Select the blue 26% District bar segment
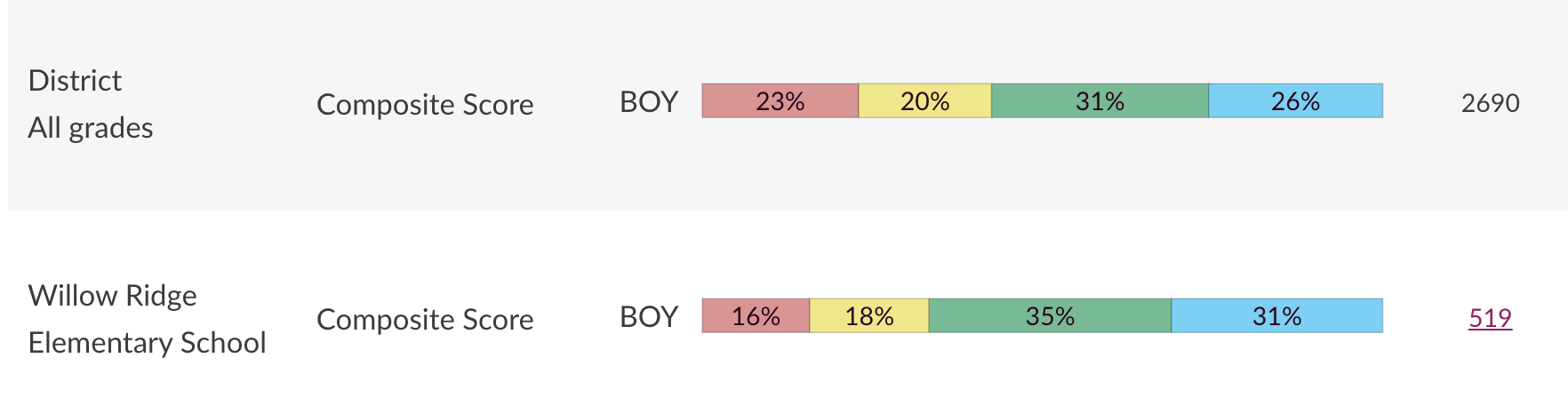1568x398 pixels. pyautogui.click(x=1295, y=101)
